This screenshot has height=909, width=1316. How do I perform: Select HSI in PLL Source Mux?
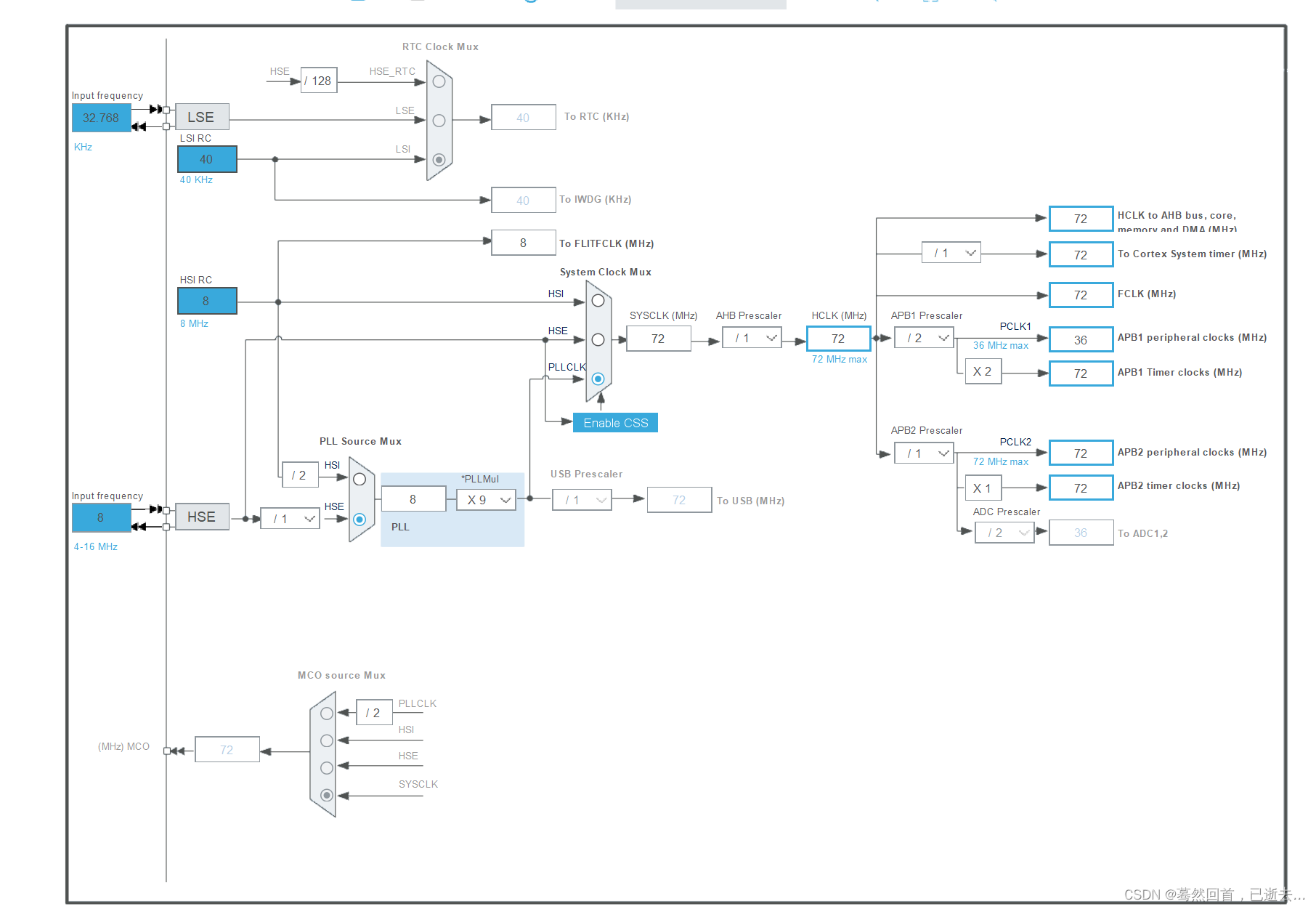(360, 480)
